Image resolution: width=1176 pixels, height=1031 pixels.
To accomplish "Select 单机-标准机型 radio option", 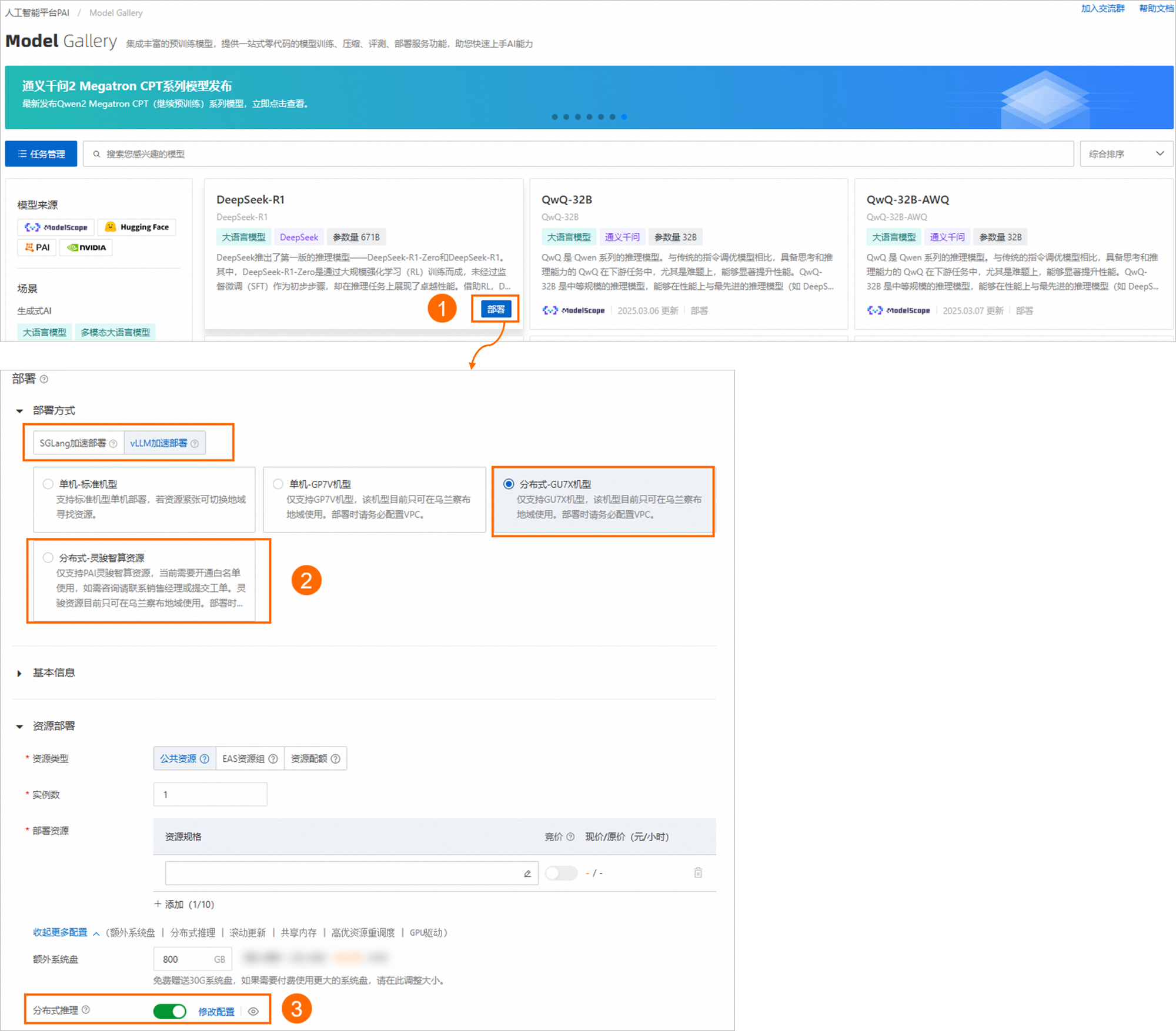I will click(48, 484).
